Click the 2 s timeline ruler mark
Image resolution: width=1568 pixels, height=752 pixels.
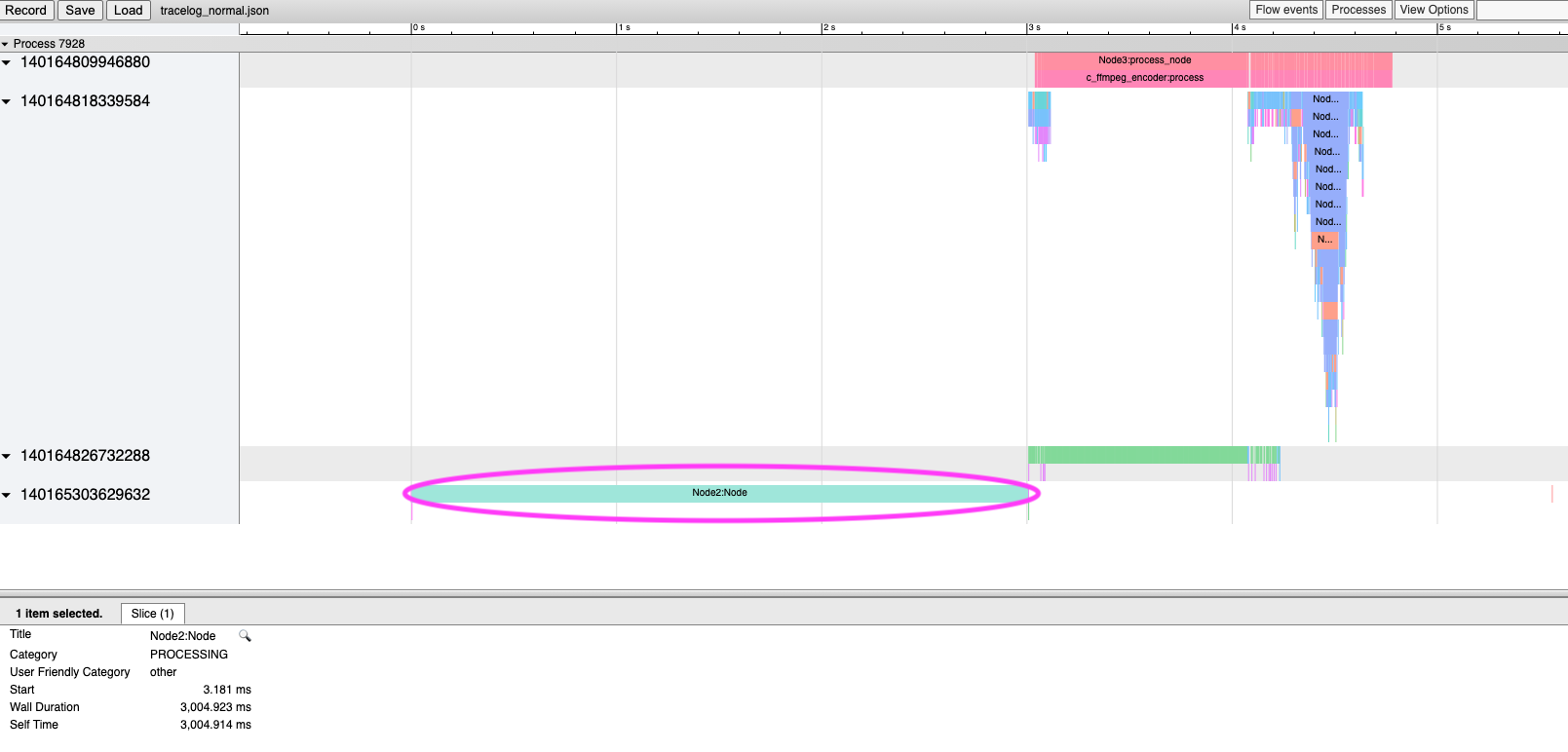(829, 28)
